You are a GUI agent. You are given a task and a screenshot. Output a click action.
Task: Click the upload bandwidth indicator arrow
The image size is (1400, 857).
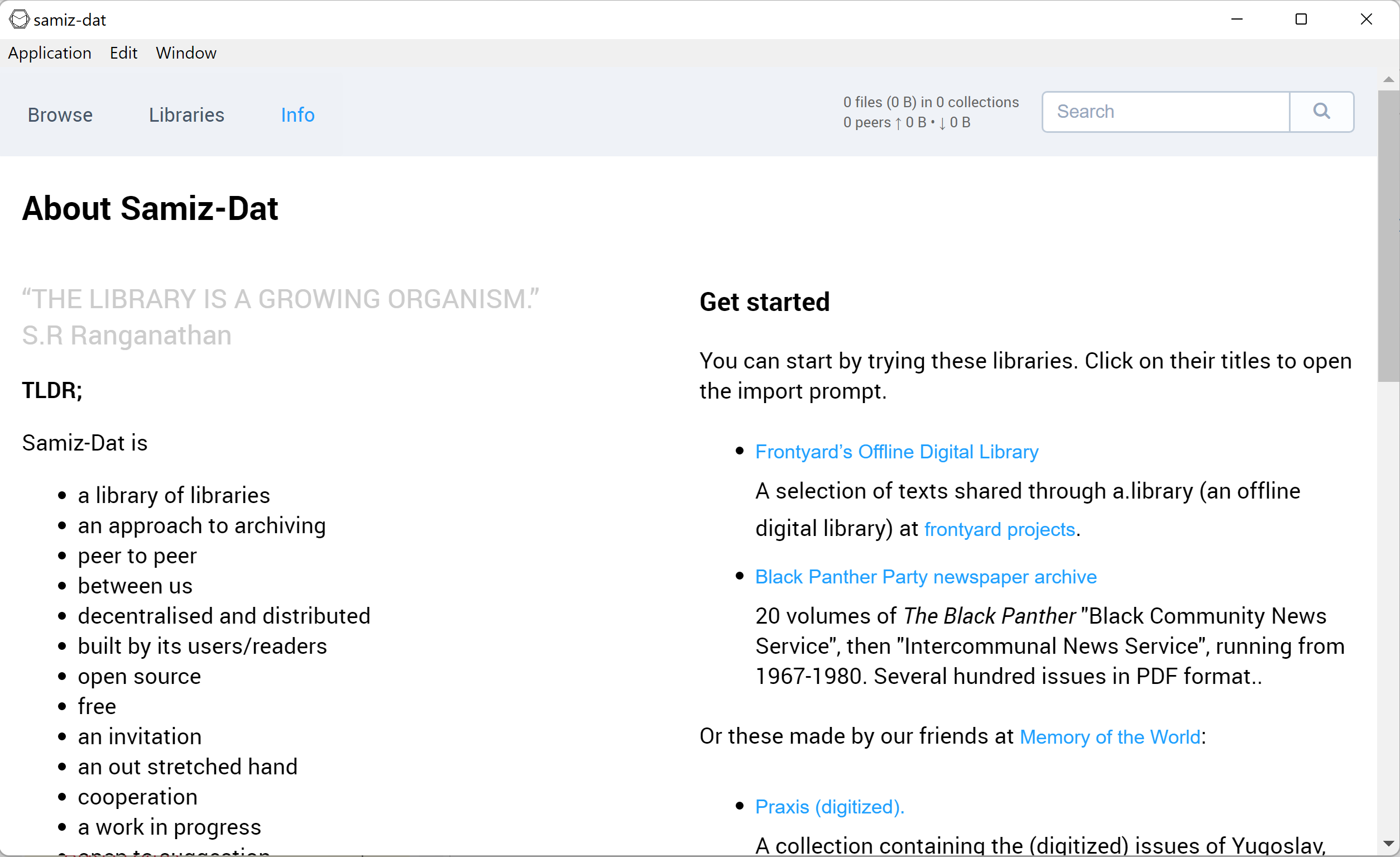coord(898,122)
